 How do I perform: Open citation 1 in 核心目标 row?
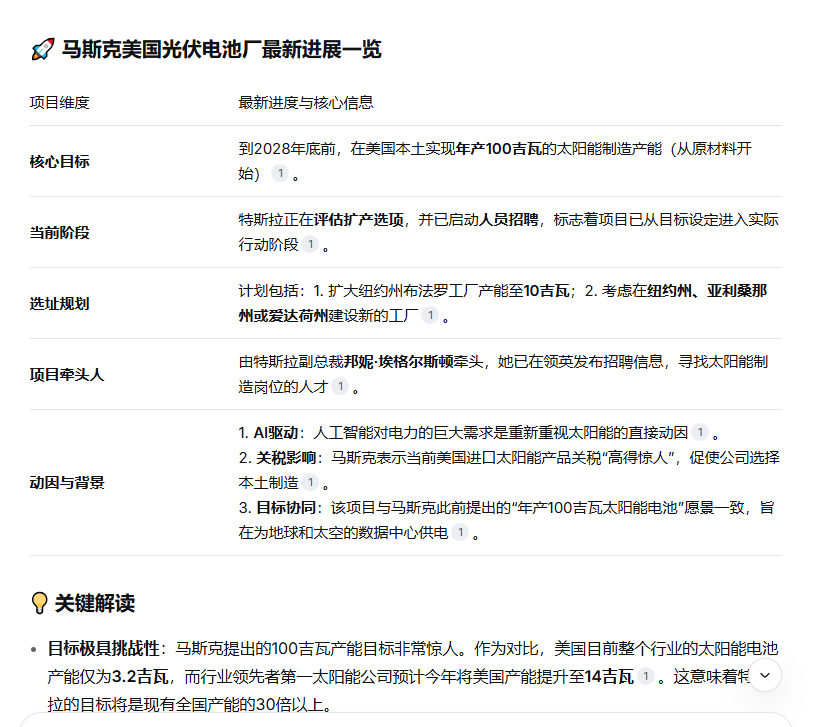click(280, 173)
